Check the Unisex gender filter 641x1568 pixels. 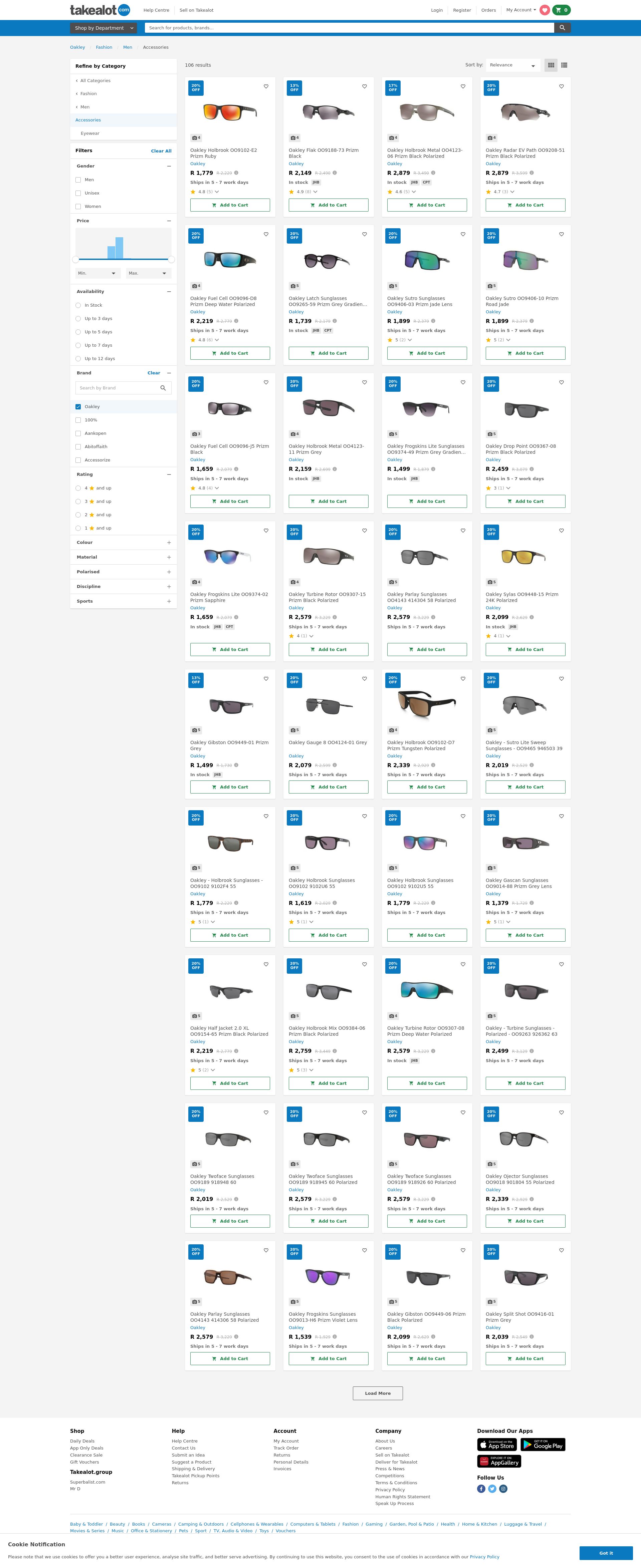click(x=78, y=193)
